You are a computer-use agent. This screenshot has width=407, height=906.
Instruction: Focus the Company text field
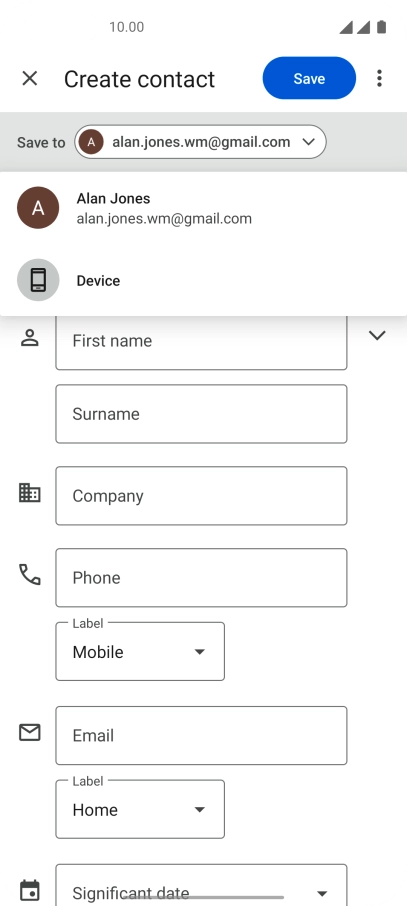click(x=201, y=496)
